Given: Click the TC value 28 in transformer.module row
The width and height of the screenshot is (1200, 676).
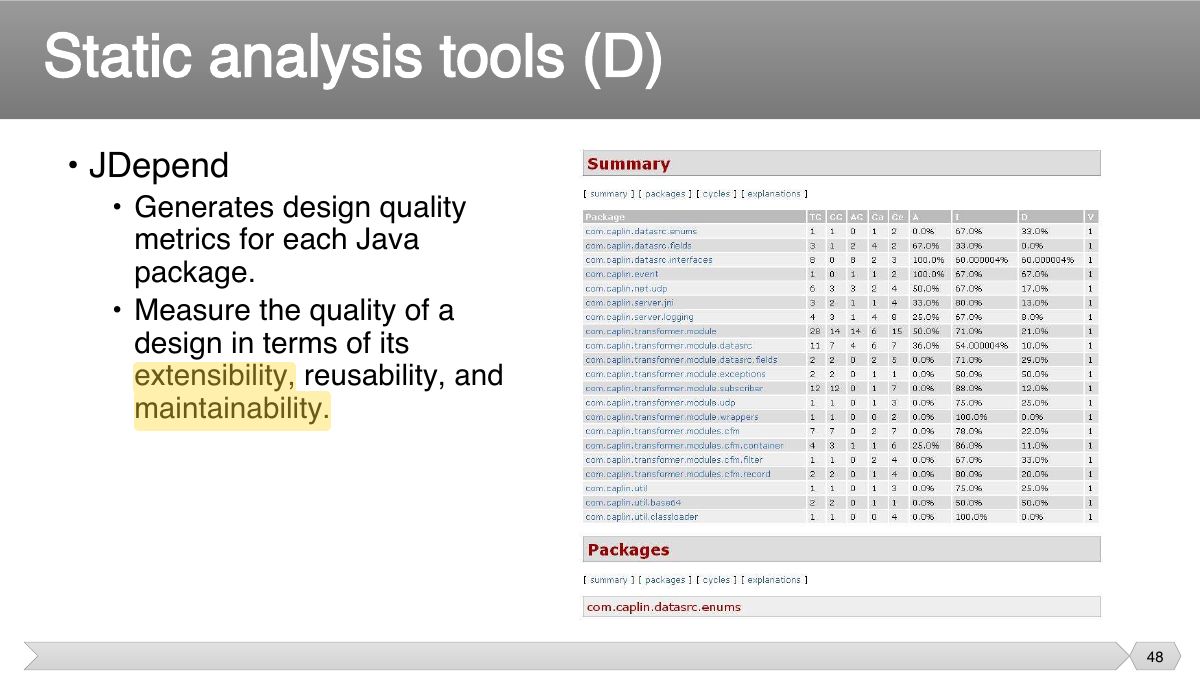Looking at the screenshot, I should pyautogui.click(x=816, y=331).
